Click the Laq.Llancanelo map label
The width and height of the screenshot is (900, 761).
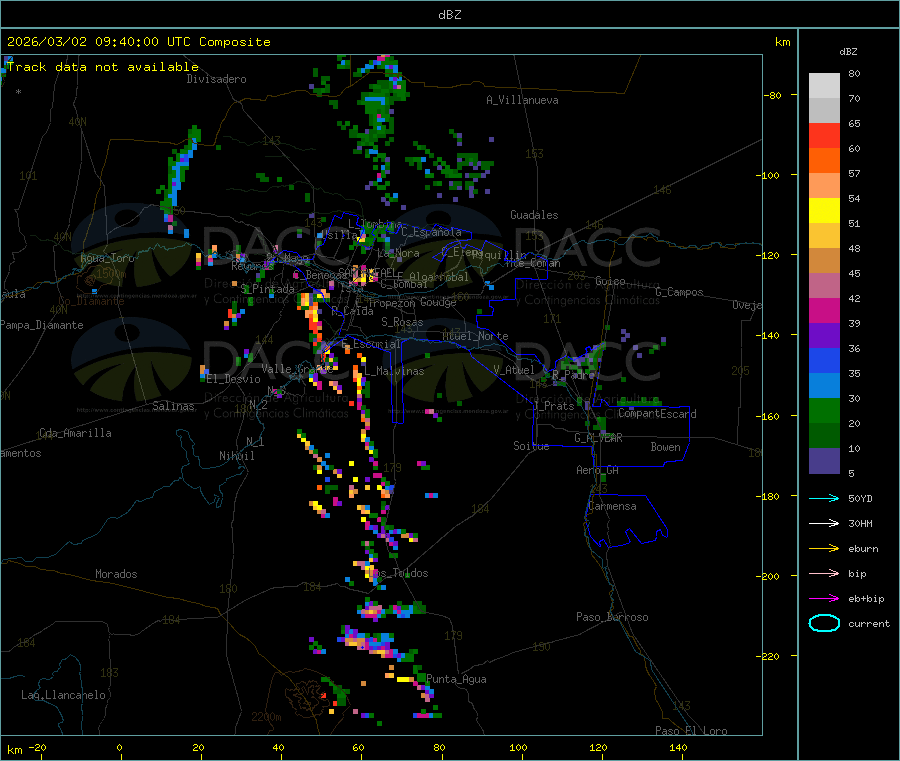63,695
